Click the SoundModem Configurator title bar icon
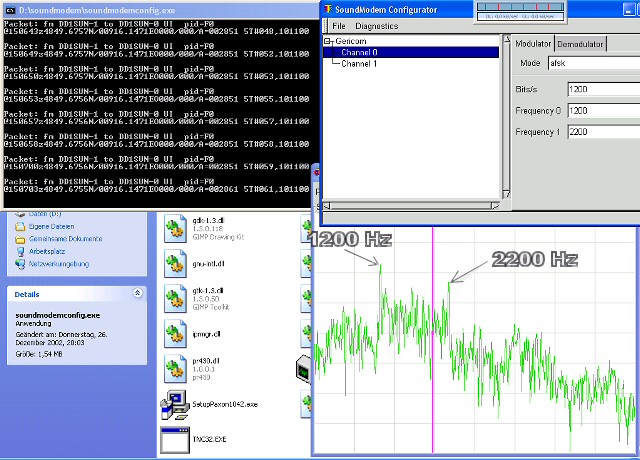 tap(329, 8)
